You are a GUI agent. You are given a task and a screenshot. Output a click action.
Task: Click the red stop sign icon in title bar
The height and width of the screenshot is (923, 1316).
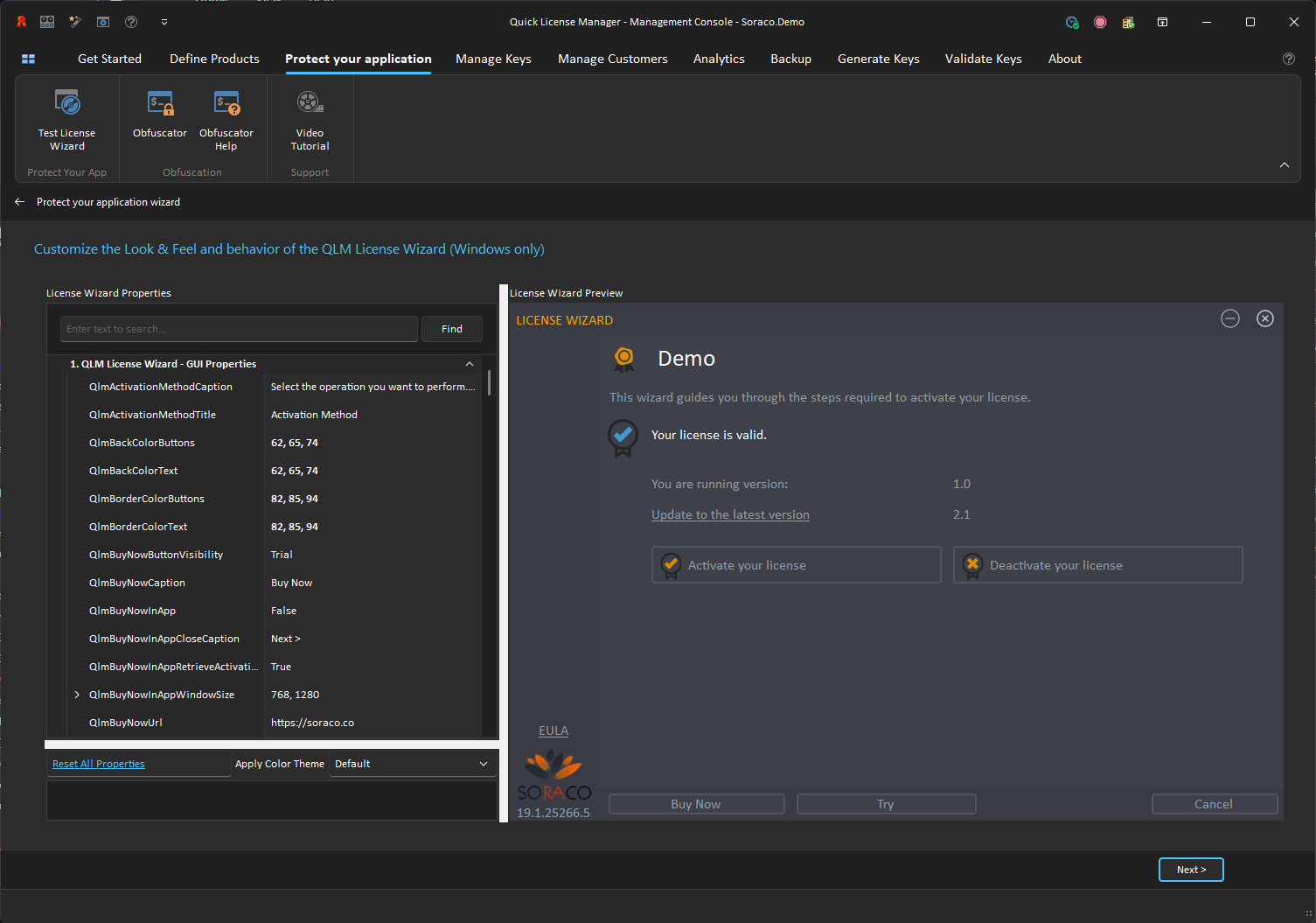(1100, 22)
